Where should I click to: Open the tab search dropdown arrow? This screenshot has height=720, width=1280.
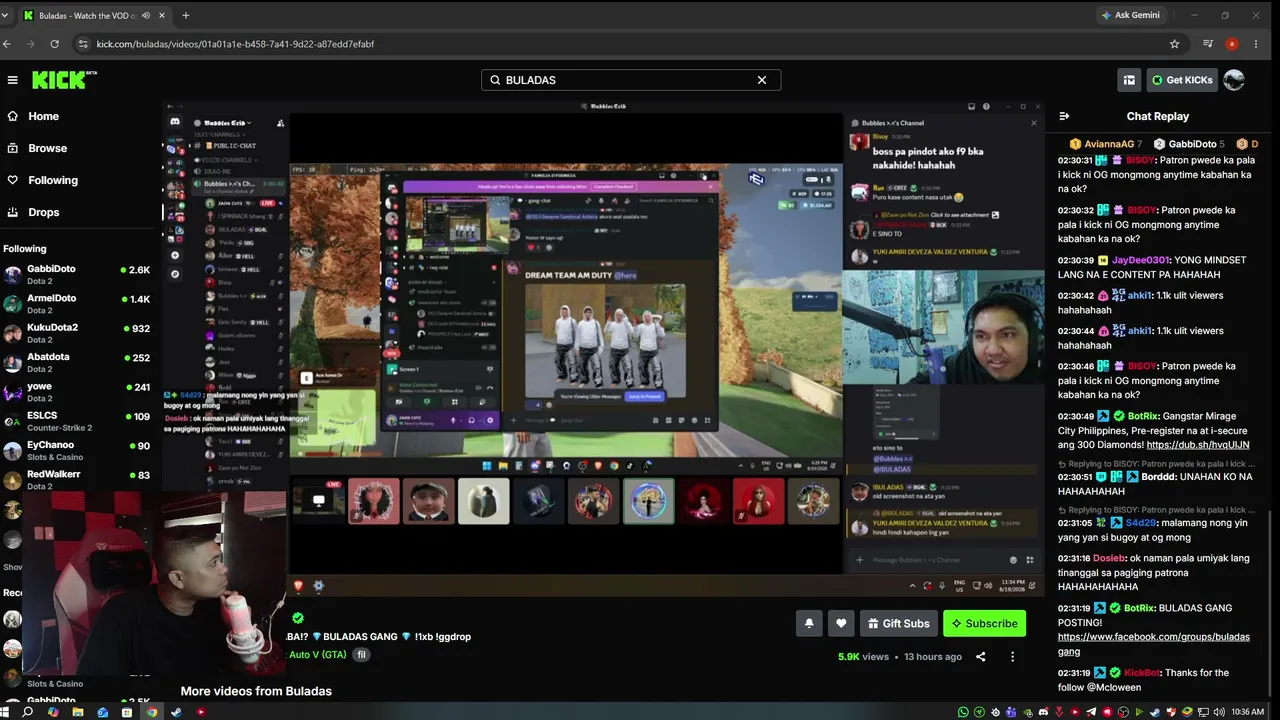coord(7,15)
